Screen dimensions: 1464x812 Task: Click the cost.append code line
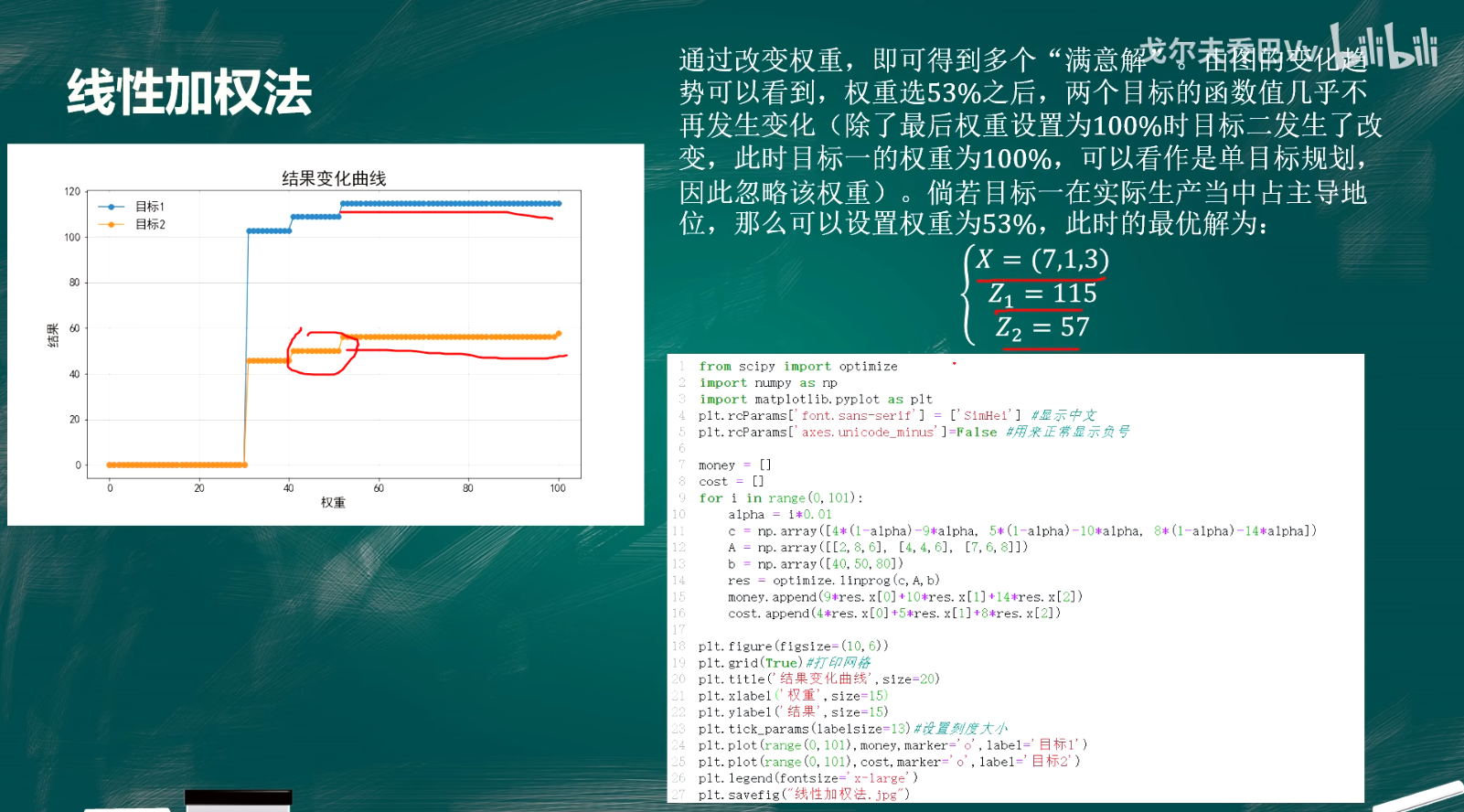(894, 613)
